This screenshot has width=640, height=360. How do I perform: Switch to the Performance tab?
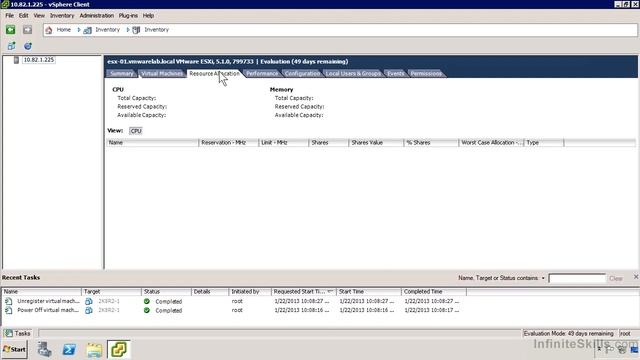tap(262, 73)
